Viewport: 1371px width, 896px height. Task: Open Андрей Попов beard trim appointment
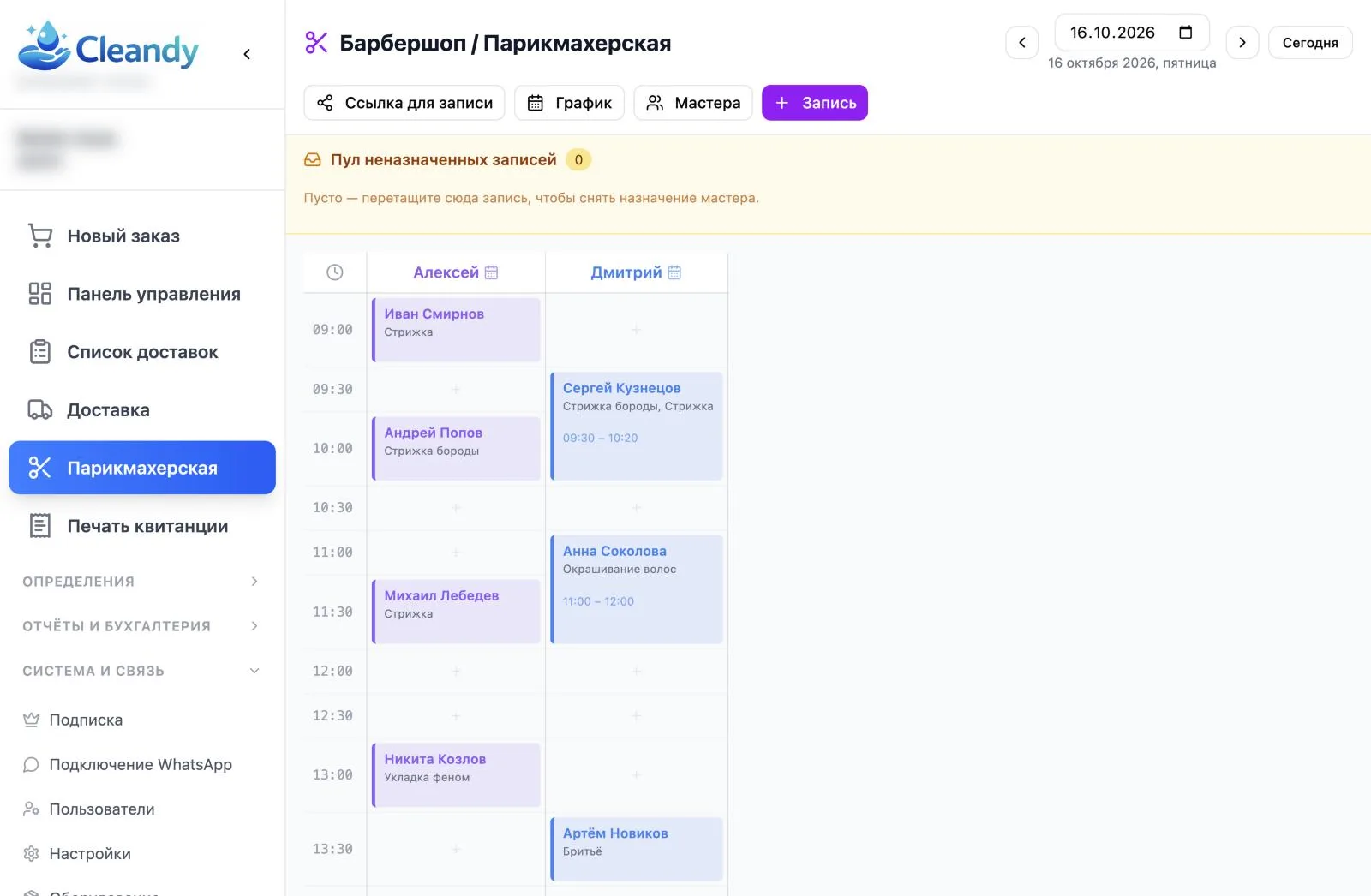coord(456,448)
